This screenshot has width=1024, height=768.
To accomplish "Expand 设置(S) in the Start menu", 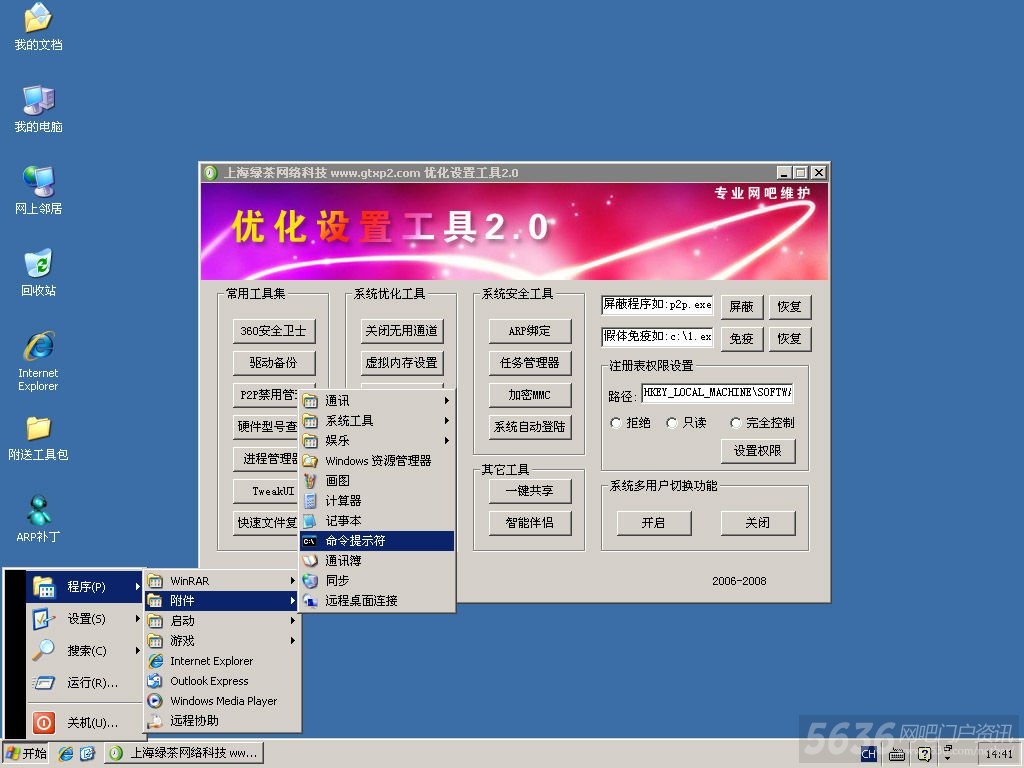I will (84, 618).
